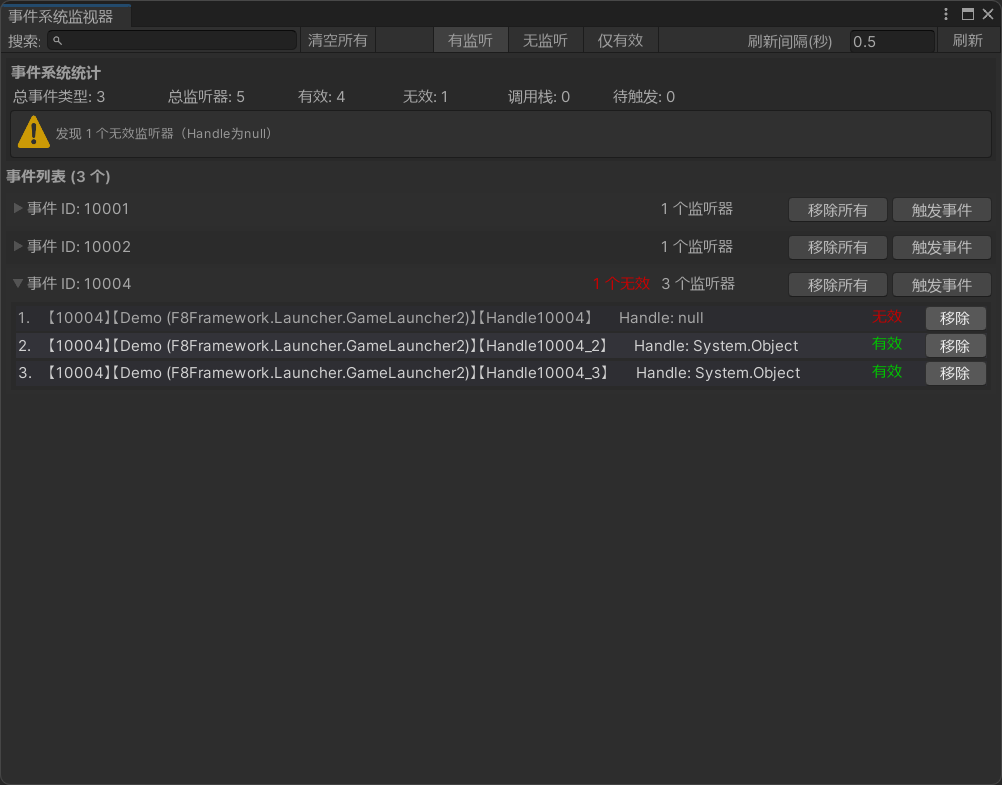Trigger event 10004 with 触发事件
The width and height of the screenshot is (1002, 785).
(x=941, y=284)
